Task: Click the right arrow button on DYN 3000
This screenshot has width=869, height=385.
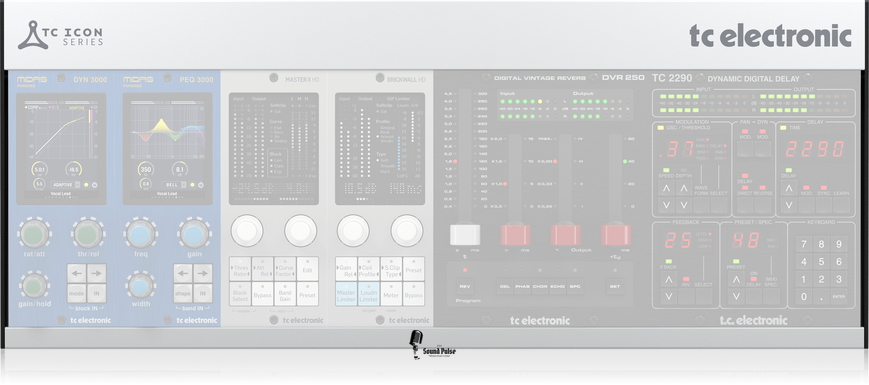Action: click(96, 273)
